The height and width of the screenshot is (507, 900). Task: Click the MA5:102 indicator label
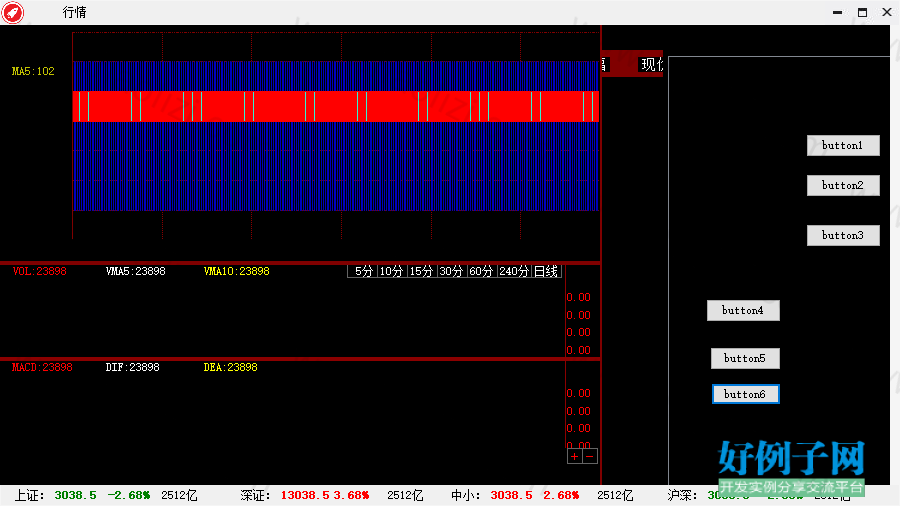pyautogui.click(x=33, y=71)
